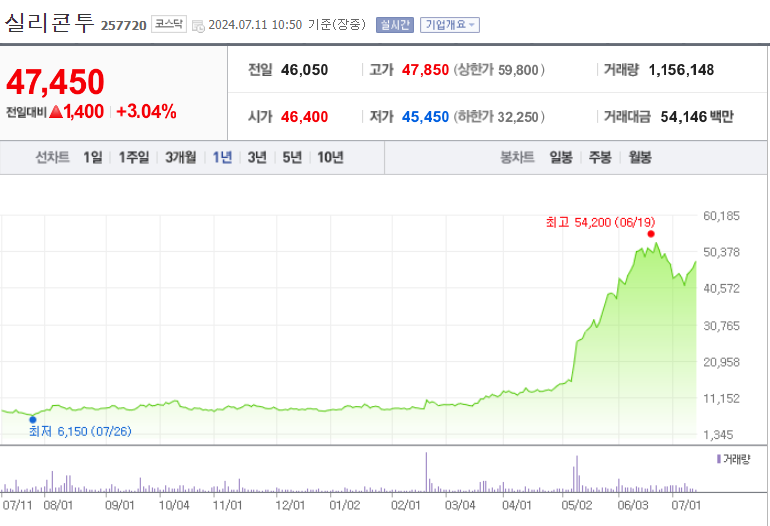Click the stock code 257720
Screen dimensions: 770x526
coord(124,25)
